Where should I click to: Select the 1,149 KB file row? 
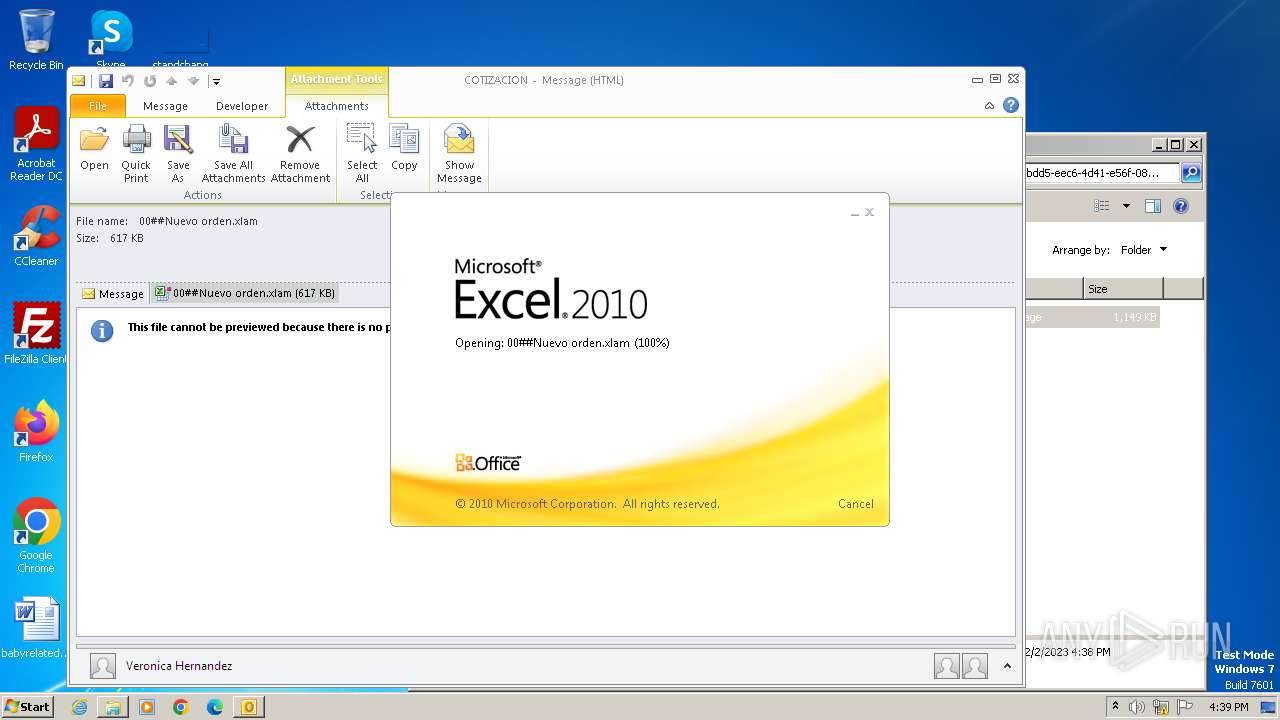pyautogui.click(x=1092, y=317)
